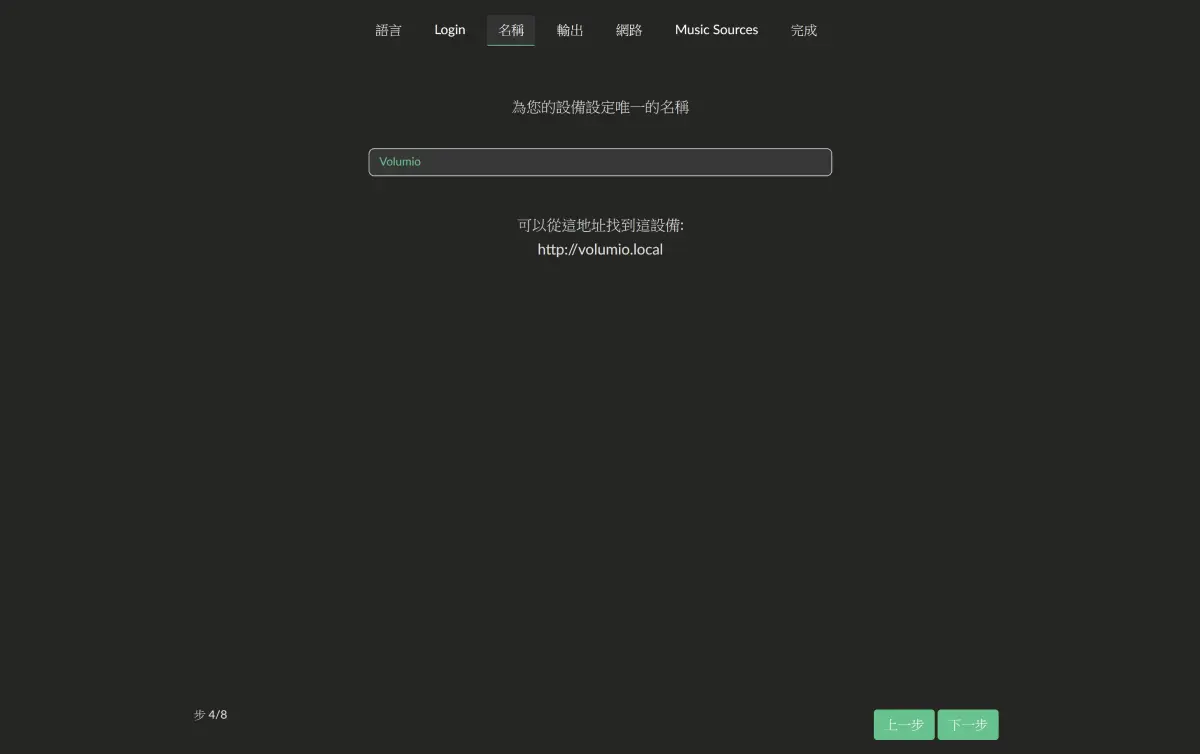Image resolution: width=1200 pixels, height=754 pixels.
Task: Click the device name field containing Volumio
Action: pyautogui.click(x=600, y=162)
